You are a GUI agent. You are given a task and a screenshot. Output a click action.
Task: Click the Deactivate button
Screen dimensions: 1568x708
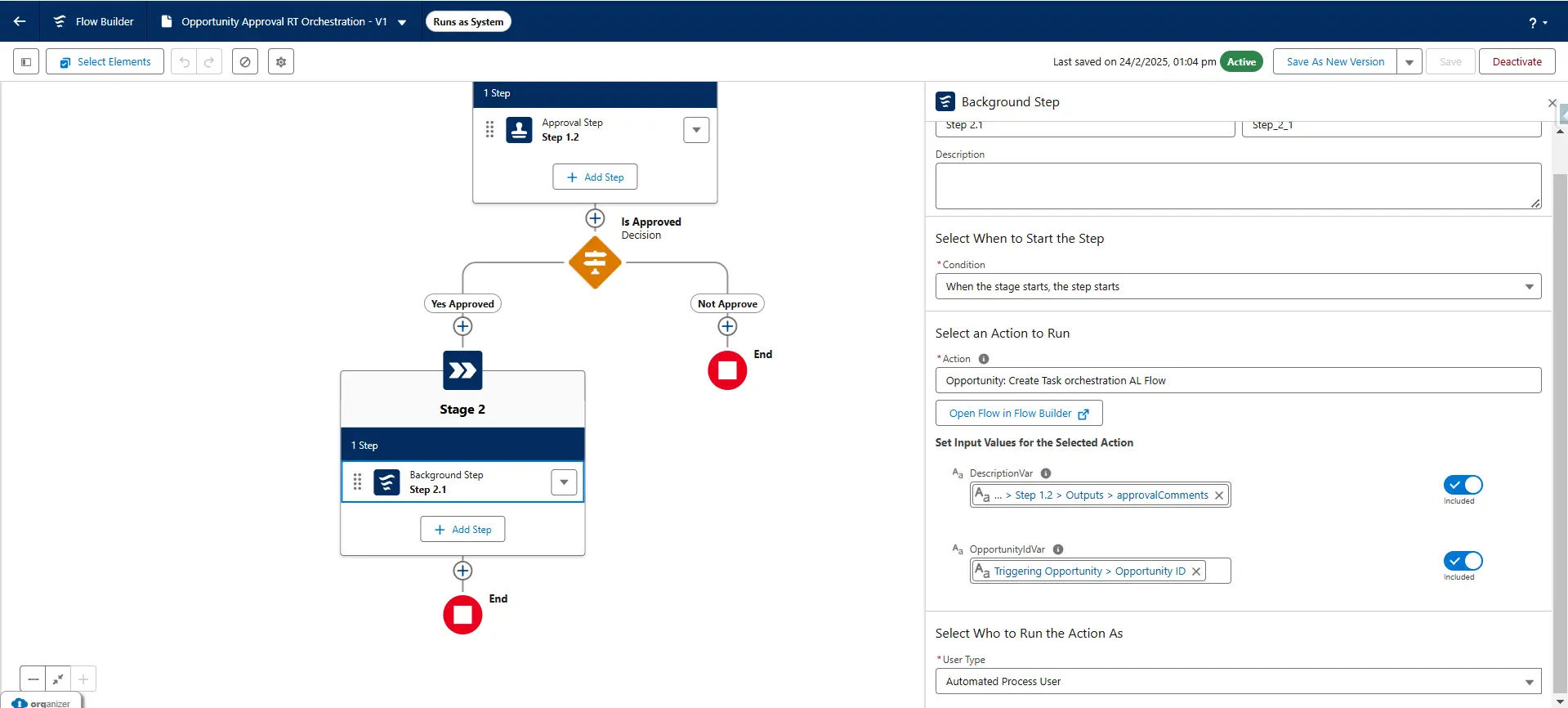1517,61
